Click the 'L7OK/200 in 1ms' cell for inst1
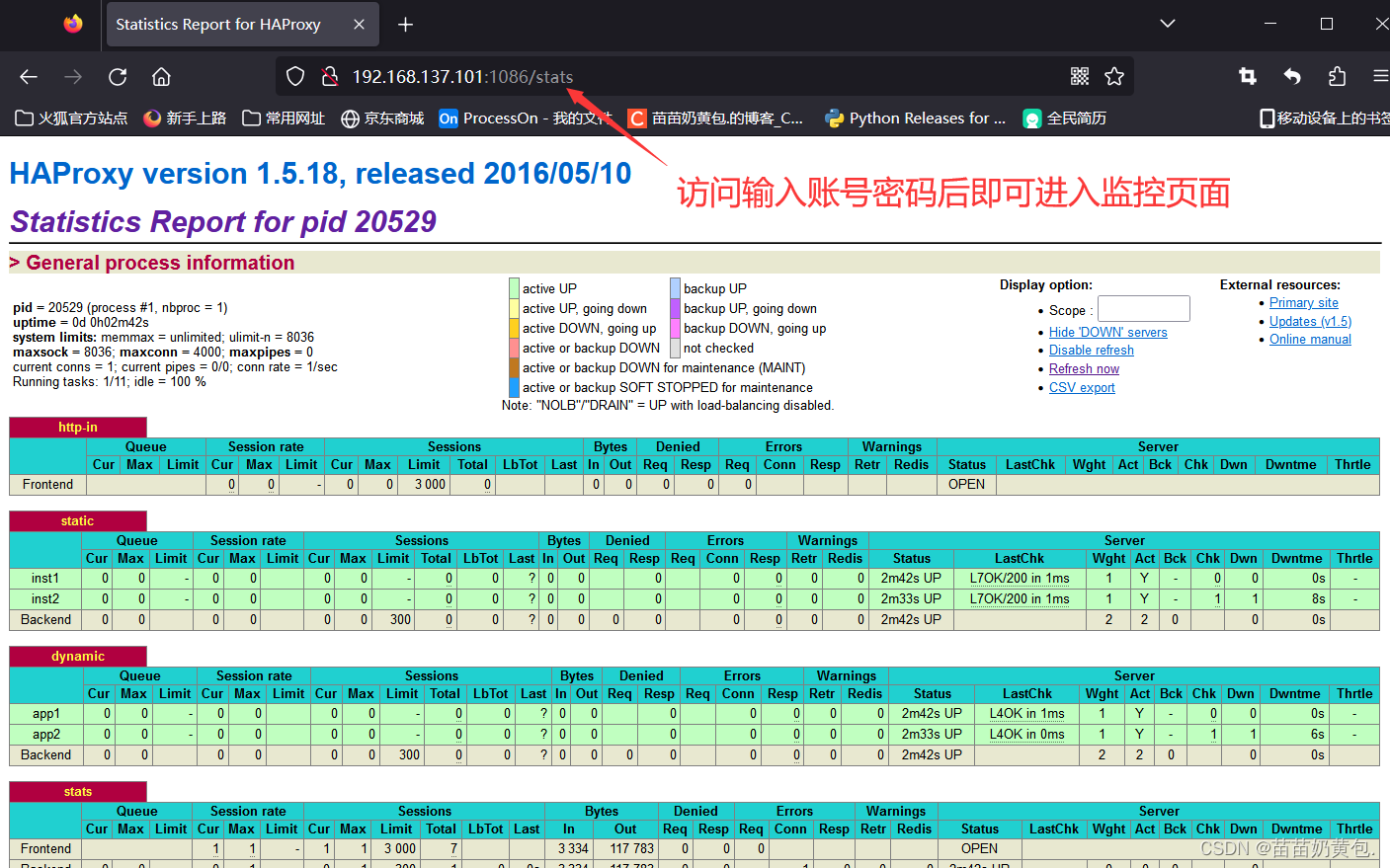 pos(1020,579)
